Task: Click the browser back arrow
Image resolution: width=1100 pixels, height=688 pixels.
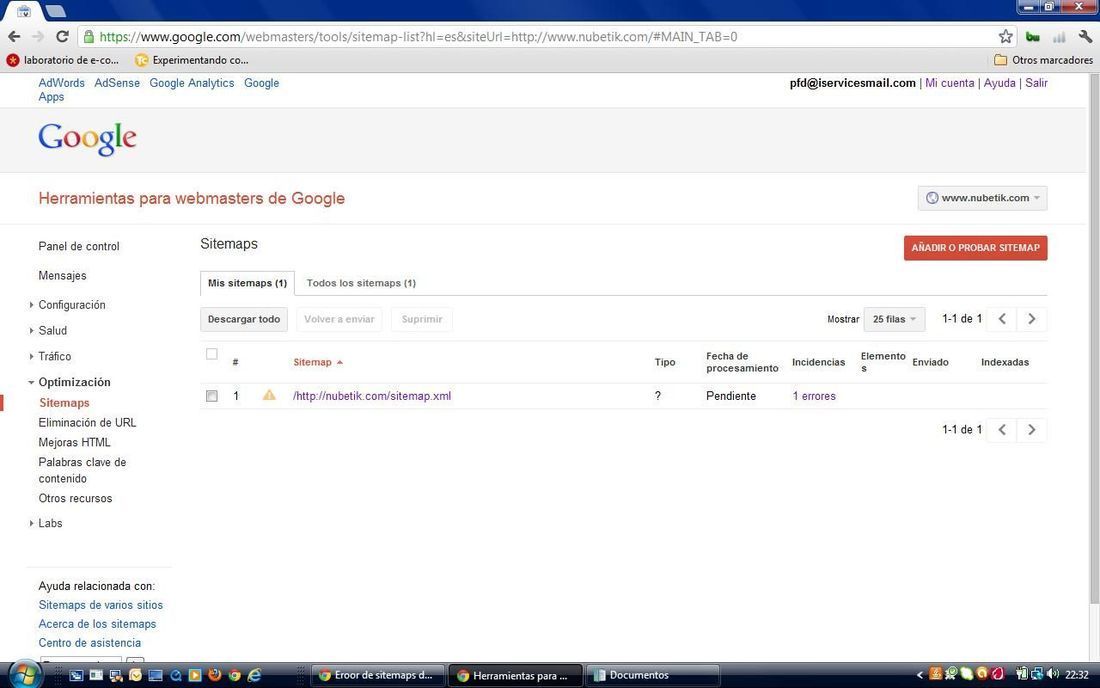Action: click(14, 36)
